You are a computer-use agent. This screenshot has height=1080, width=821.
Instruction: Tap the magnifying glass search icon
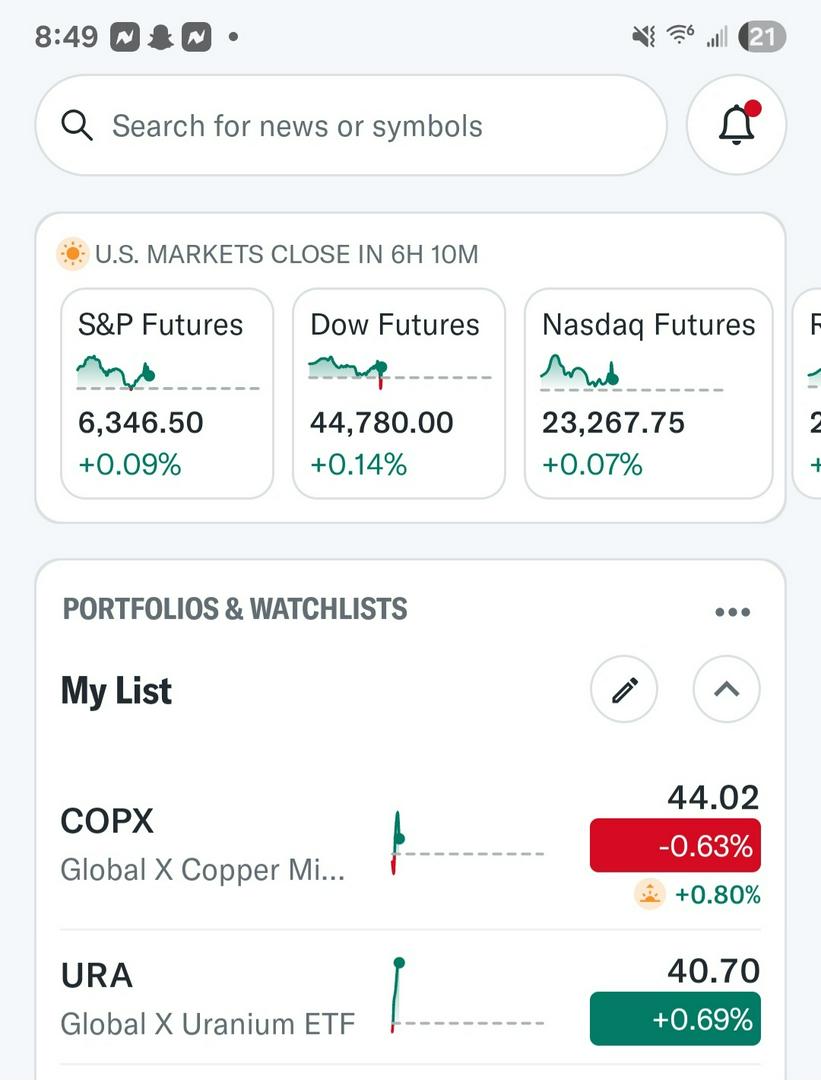(x=77, y=126)
